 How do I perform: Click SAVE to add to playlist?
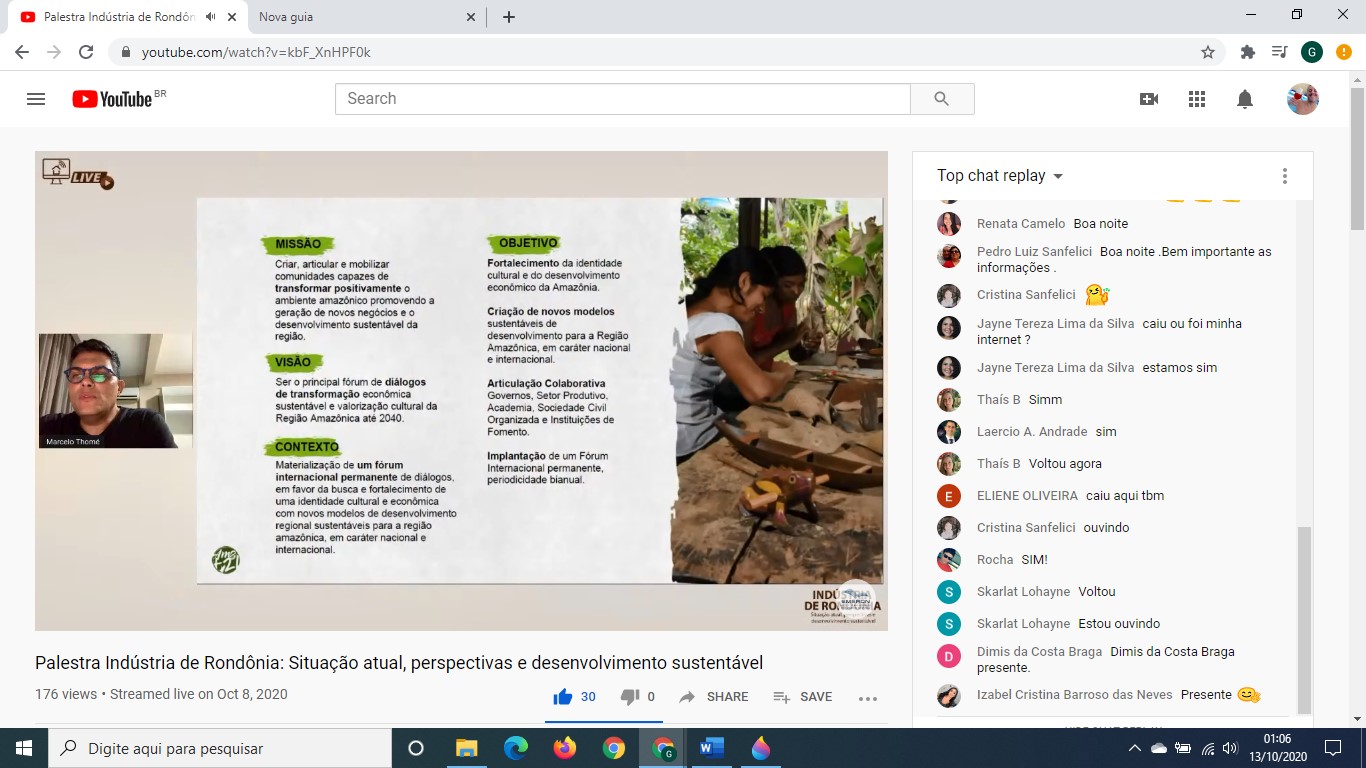(x=803, y=697)
